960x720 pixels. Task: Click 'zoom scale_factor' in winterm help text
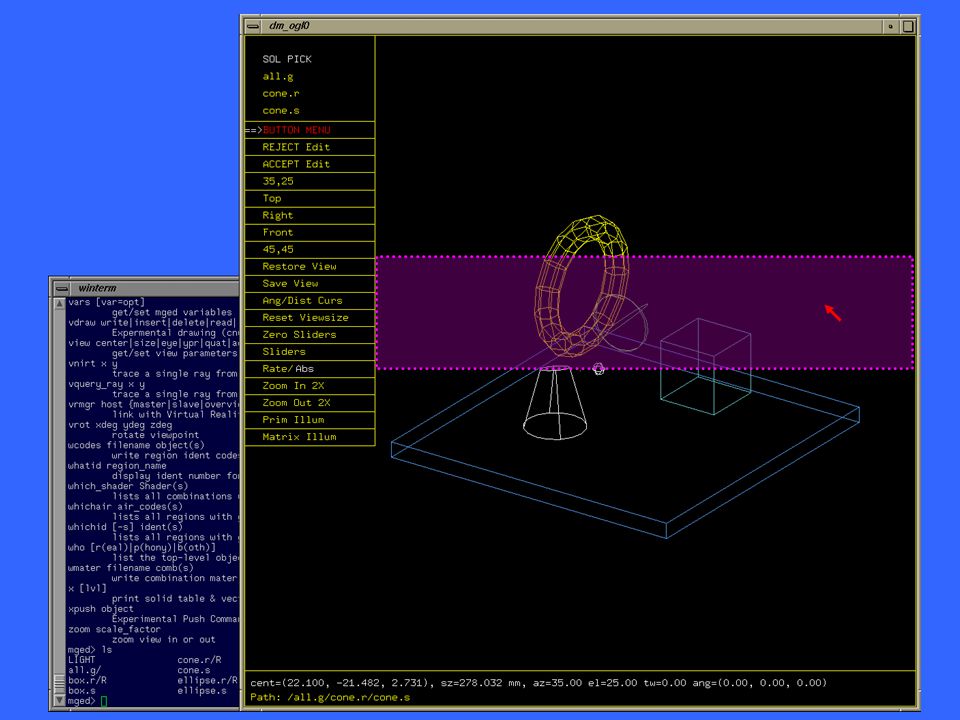(x=114, y=629)
